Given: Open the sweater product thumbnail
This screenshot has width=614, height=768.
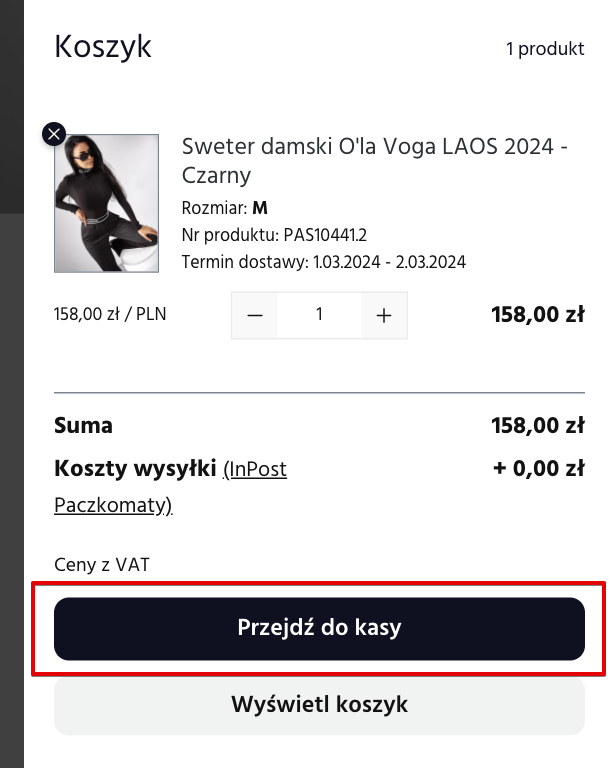Looking at the screenshot, I should (106, 203).
